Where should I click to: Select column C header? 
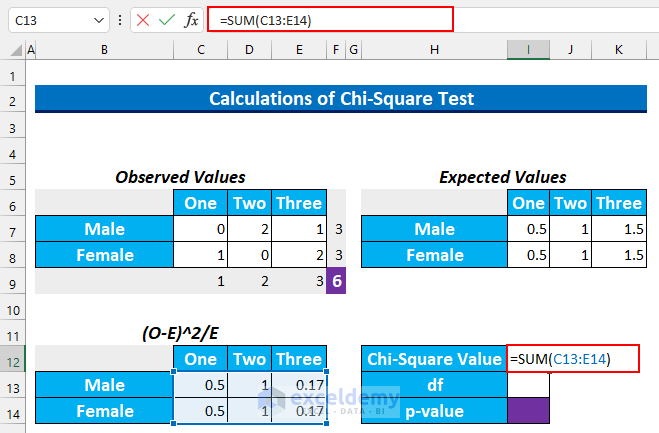tap(202, 50)
